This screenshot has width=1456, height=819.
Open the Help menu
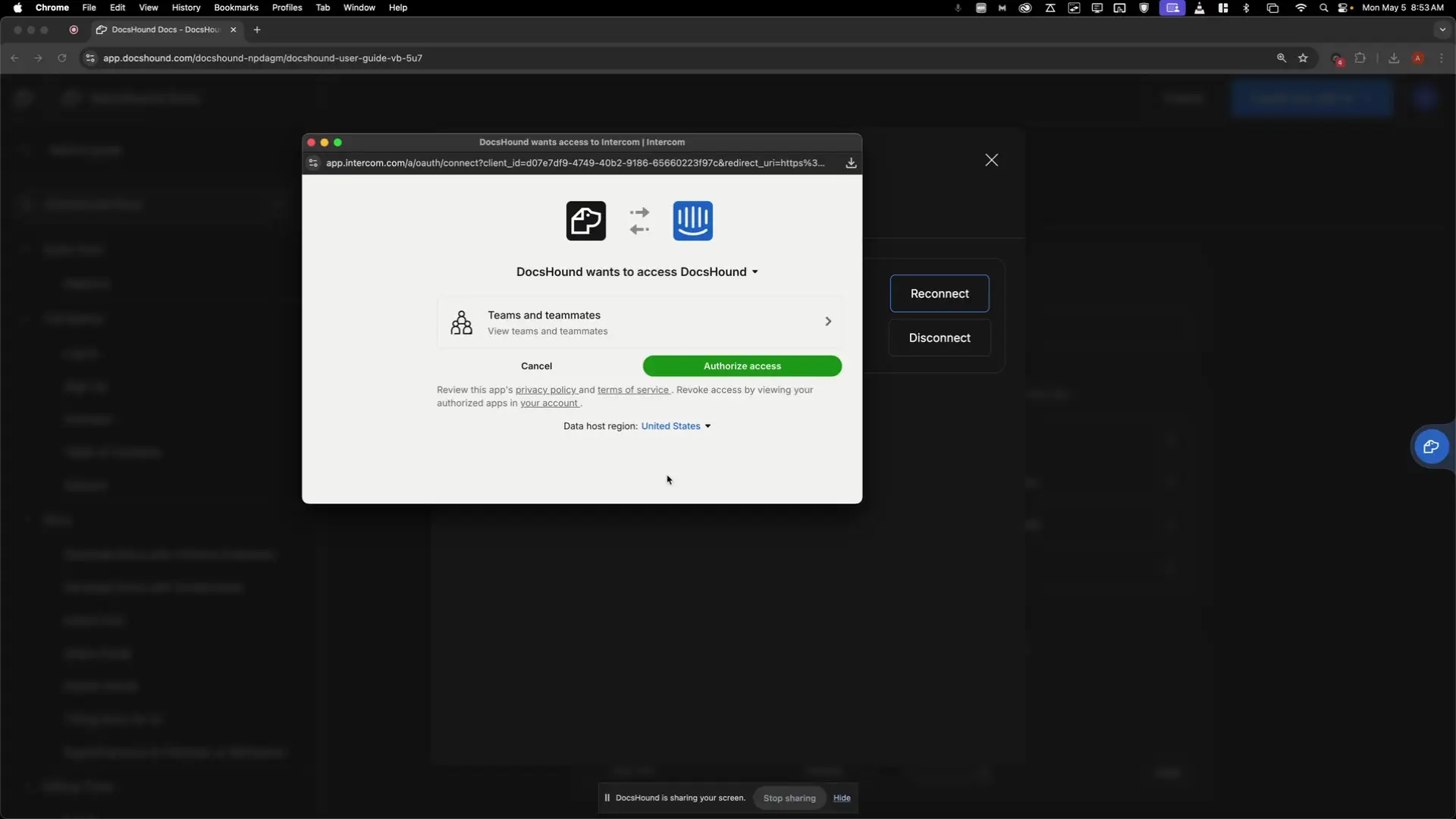(x=398, y=8)
